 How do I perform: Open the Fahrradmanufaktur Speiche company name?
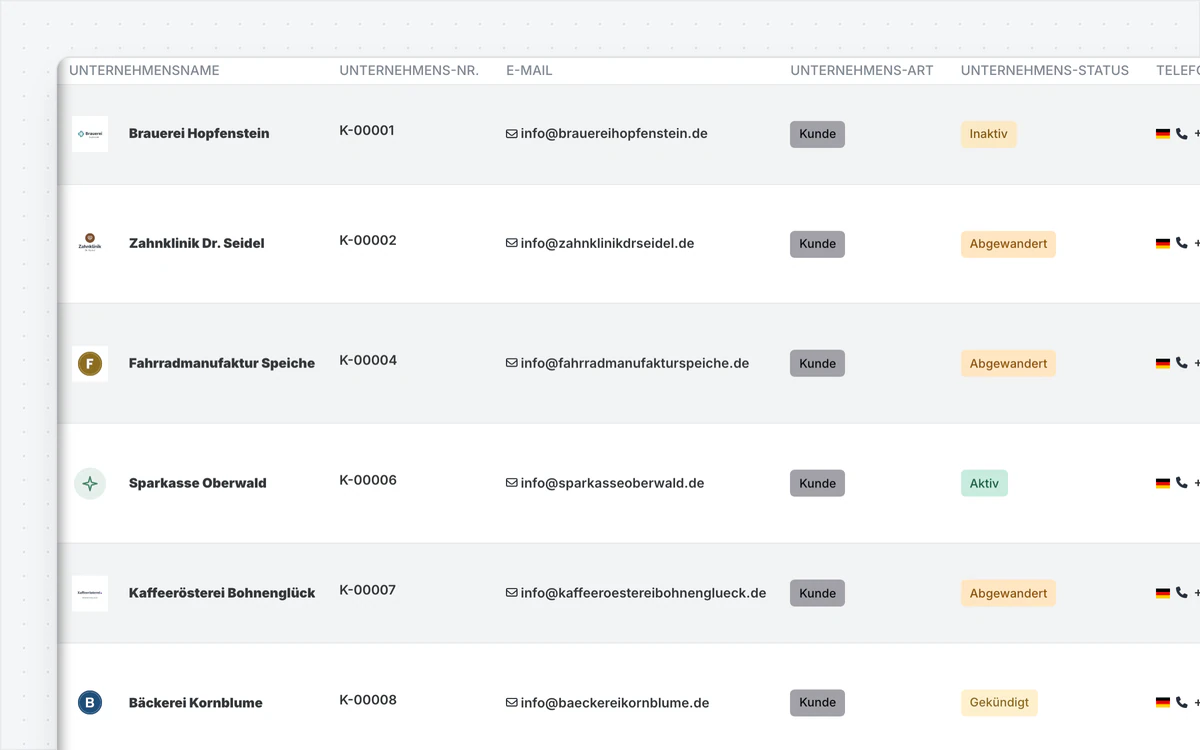pyautogui.click(x=222, y=364)
